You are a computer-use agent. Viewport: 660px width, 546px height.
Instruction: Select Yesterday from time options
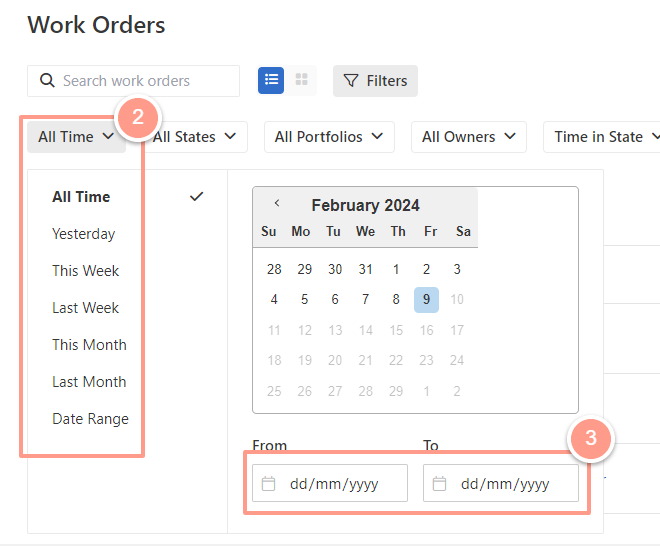tap(83, 234)
